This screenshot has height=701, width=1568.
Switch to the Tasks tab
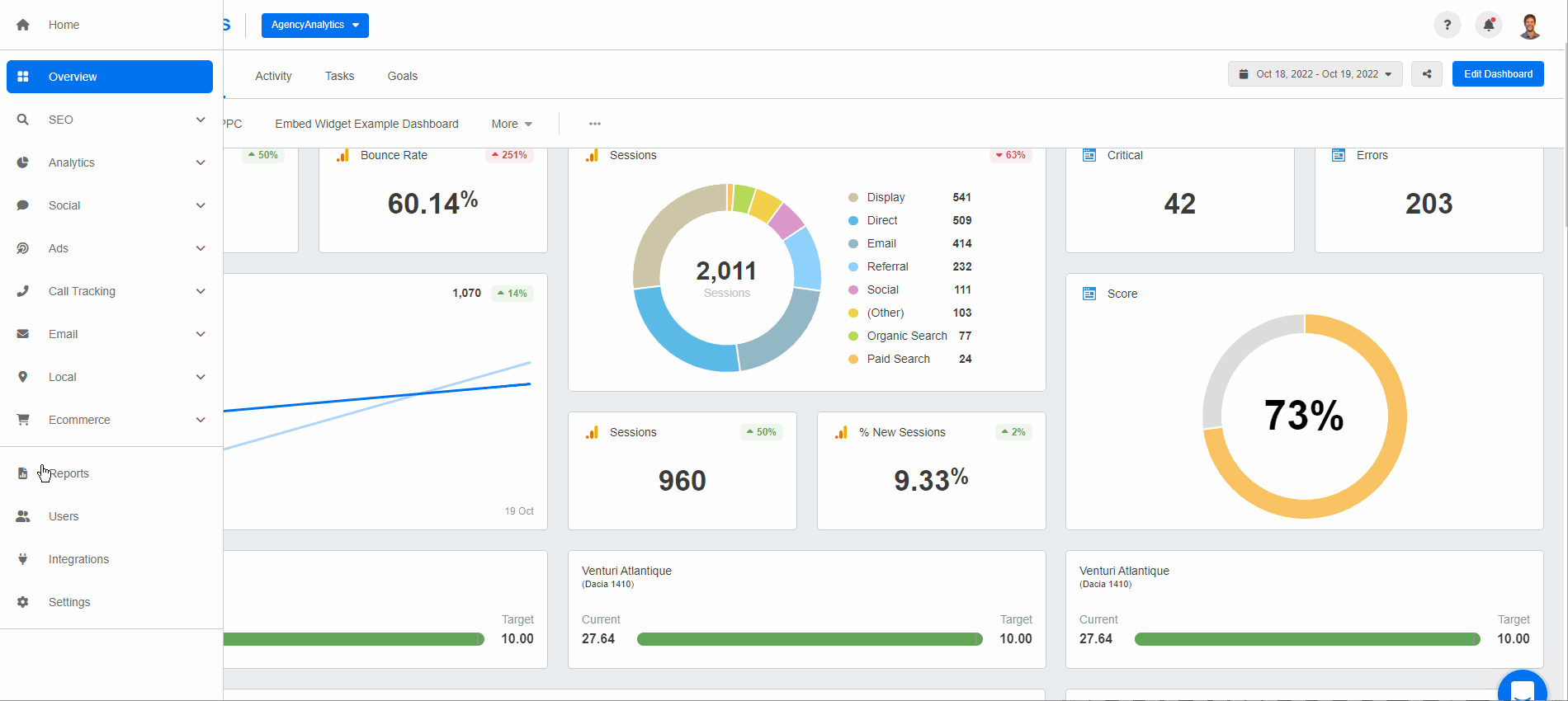pyautogui.click(x=339, y=76)
